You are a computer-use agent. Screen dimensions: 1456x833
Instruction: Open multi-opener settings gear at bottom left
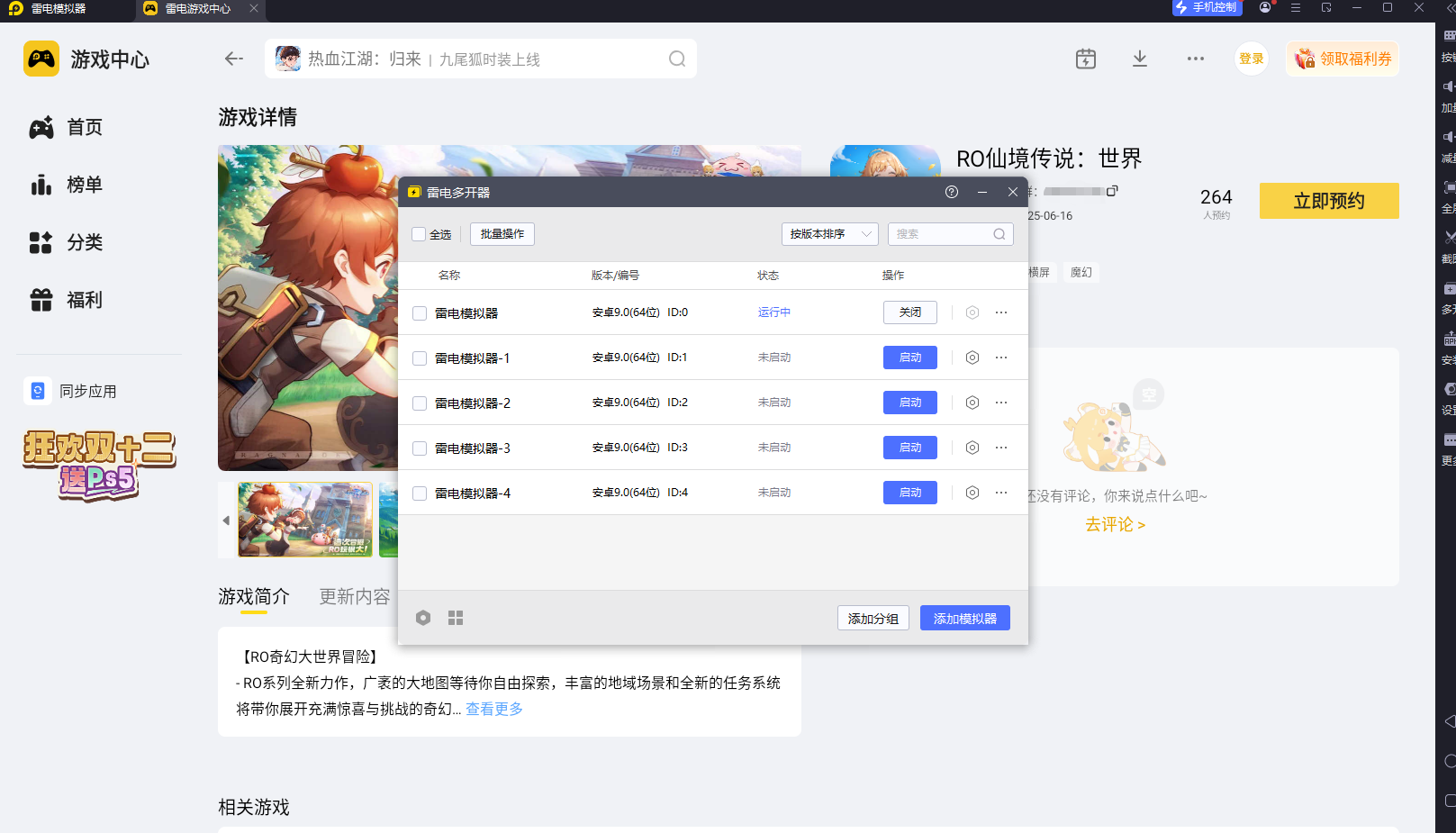pos(423,618)
